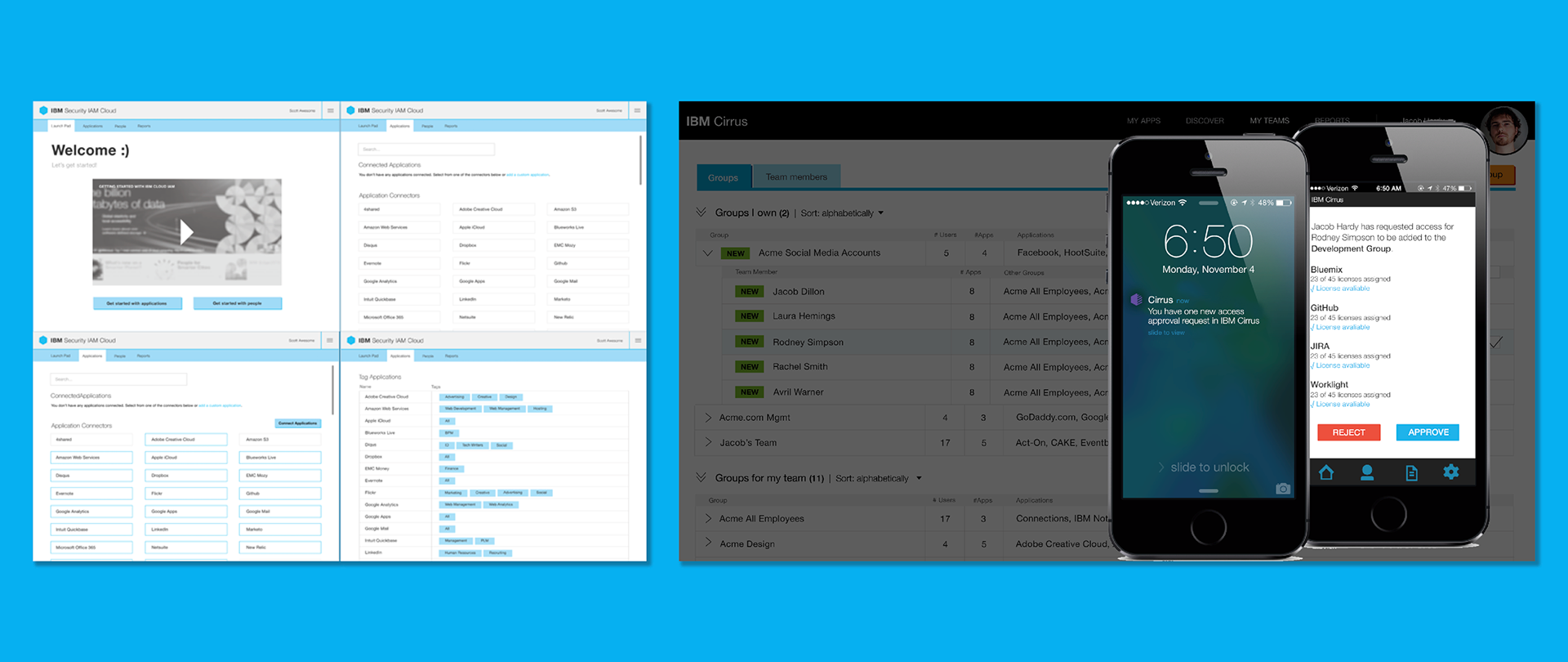Click the NEW badge beside Avril Warner
1568x662 pixels.
click(750, 392)
